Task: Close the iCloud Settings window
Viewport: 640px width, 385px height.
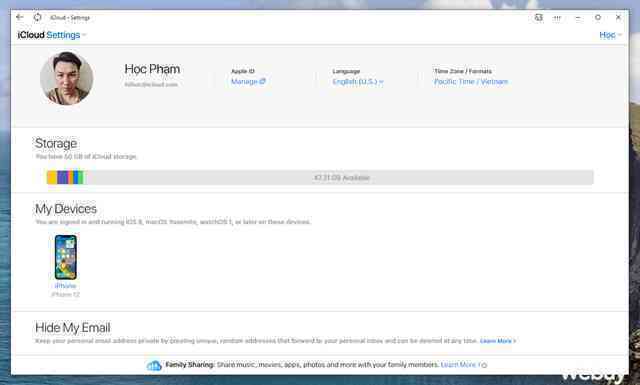Action: [x=618, y=17]
